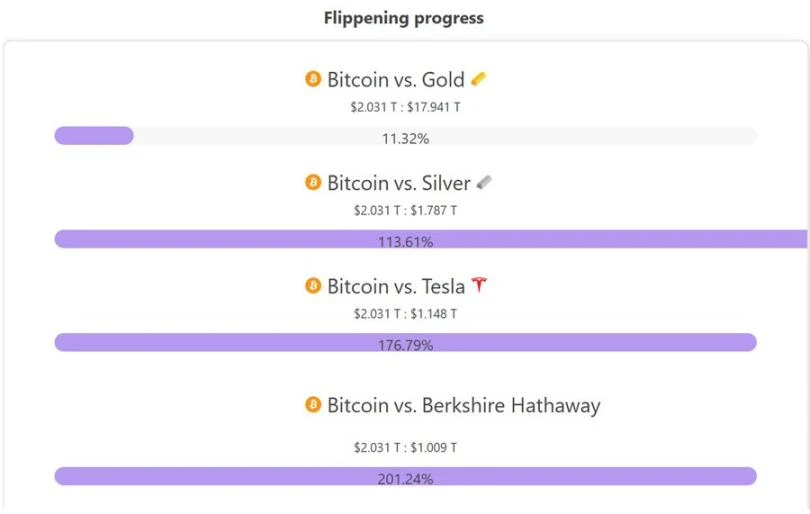Click the Bitcoin vs. Tesla progress bar

click(x=405, y=343)
